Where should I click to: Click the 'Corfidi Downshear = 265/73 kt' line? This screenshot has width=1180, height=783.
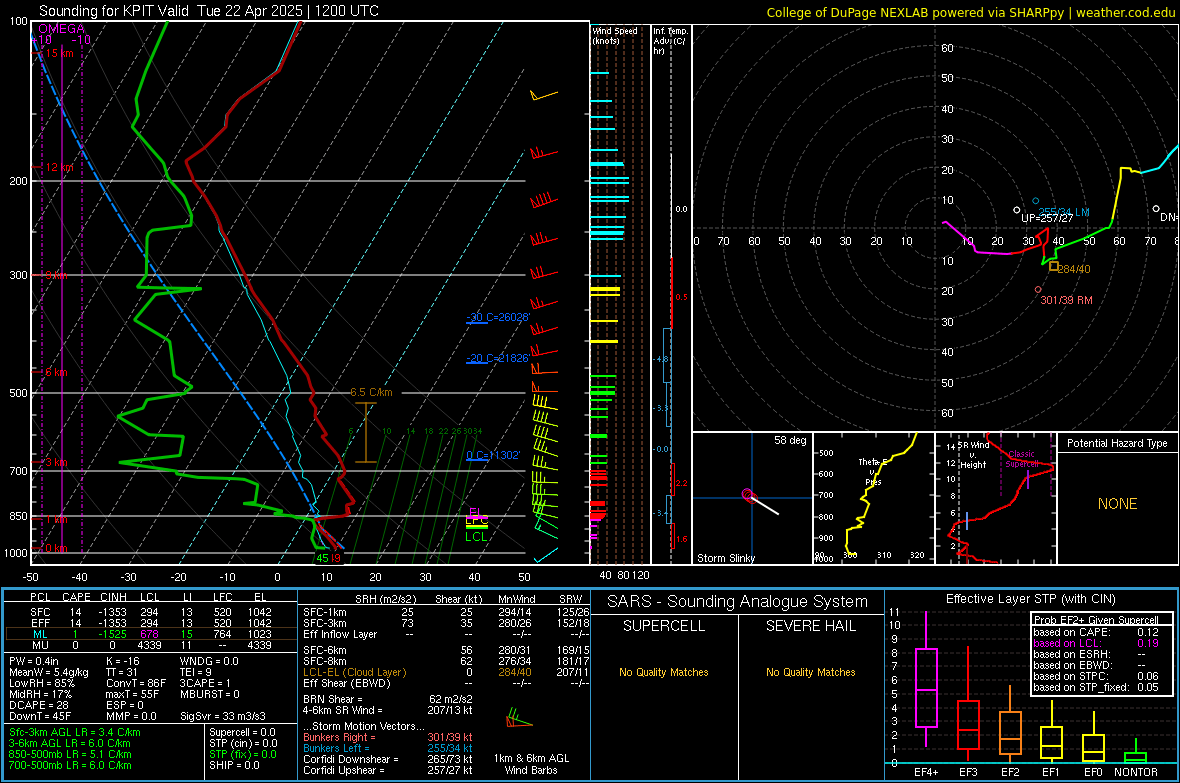pos(388,759)
